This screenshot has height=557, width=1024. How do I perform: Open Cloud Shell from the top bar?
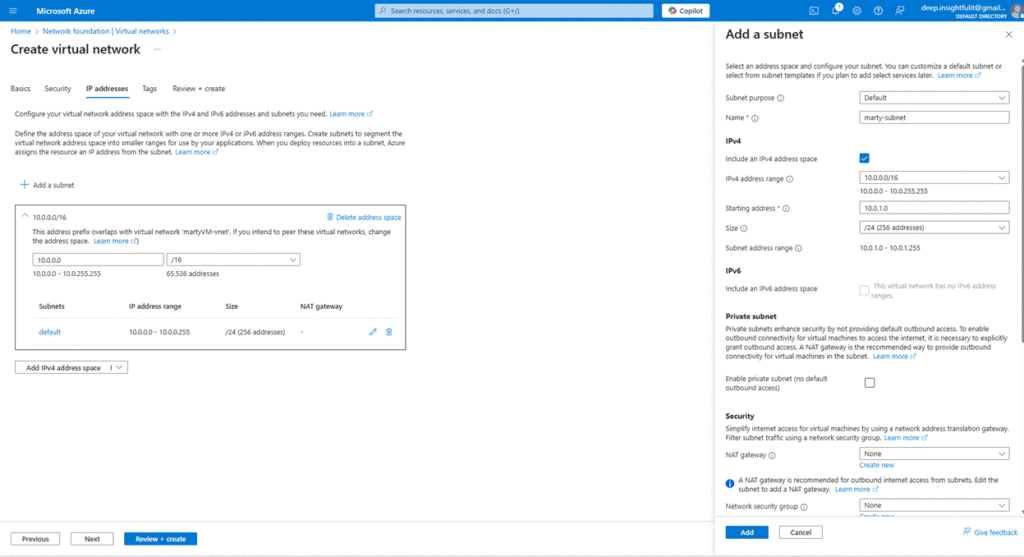(814, 10)
